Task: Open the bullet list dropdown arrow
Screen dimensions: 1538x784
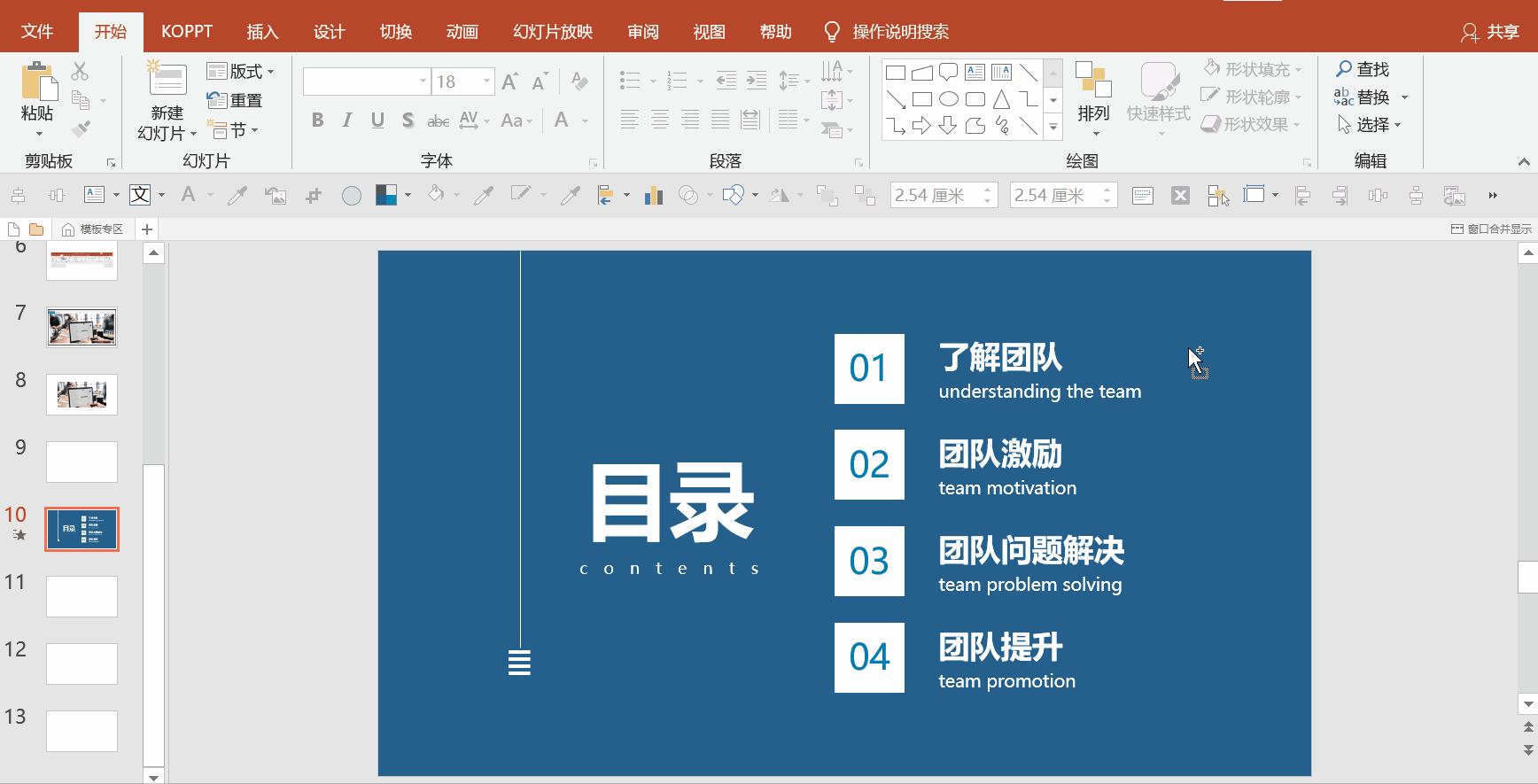Action: [653, 82]
